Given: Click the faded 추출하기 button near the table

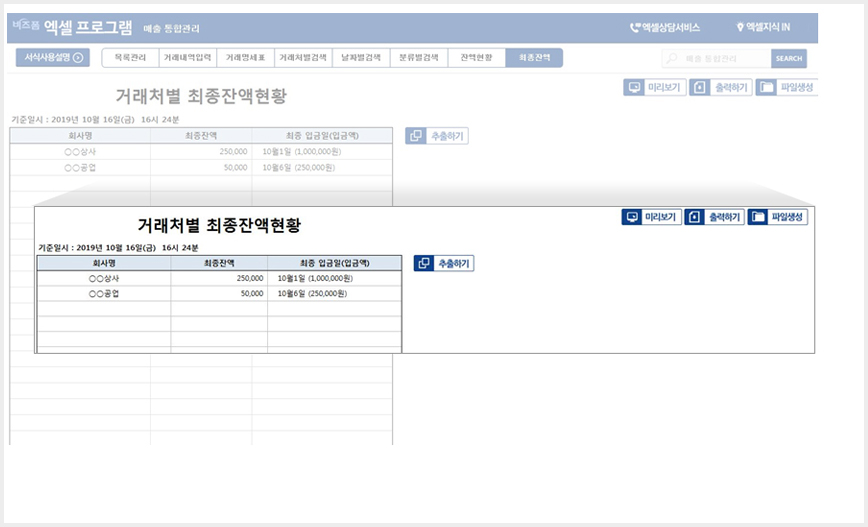Looking at the screenshot, I should point(437,136).
